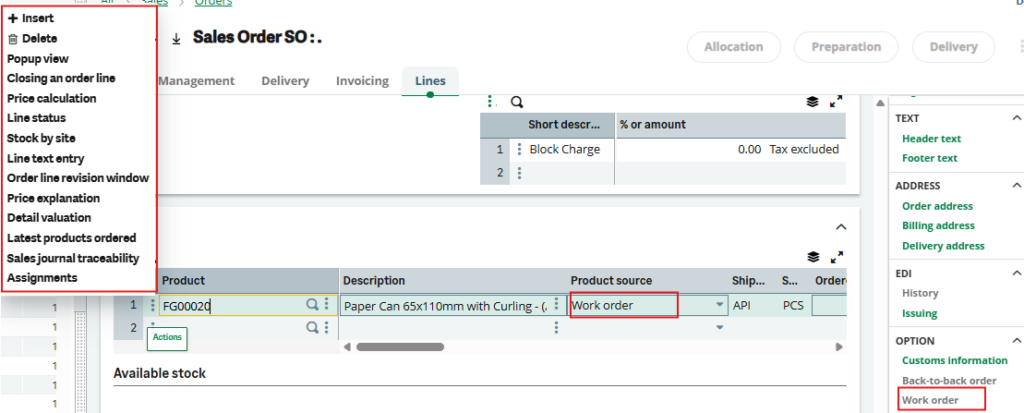The width and height of the screenshot is (1024, 413).
Task: Switch to the Delivery tab
Action: tap(285, 81)
